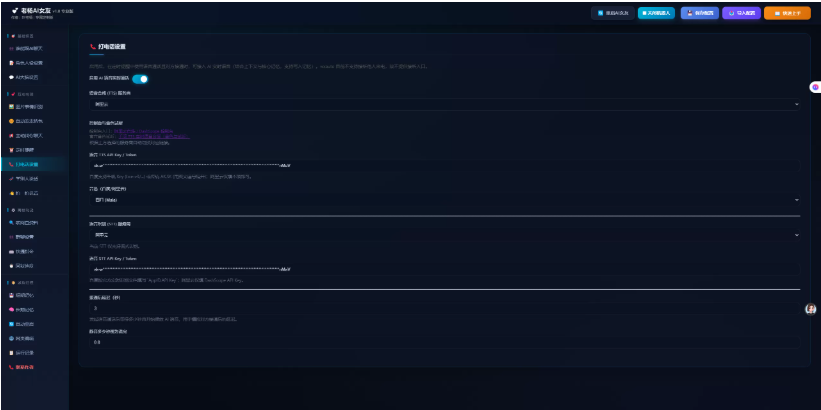The width and height of the screenshot is (821, 410).
Task: Open the pink checkmark-icon sidebar item
Action: point(26,179)
